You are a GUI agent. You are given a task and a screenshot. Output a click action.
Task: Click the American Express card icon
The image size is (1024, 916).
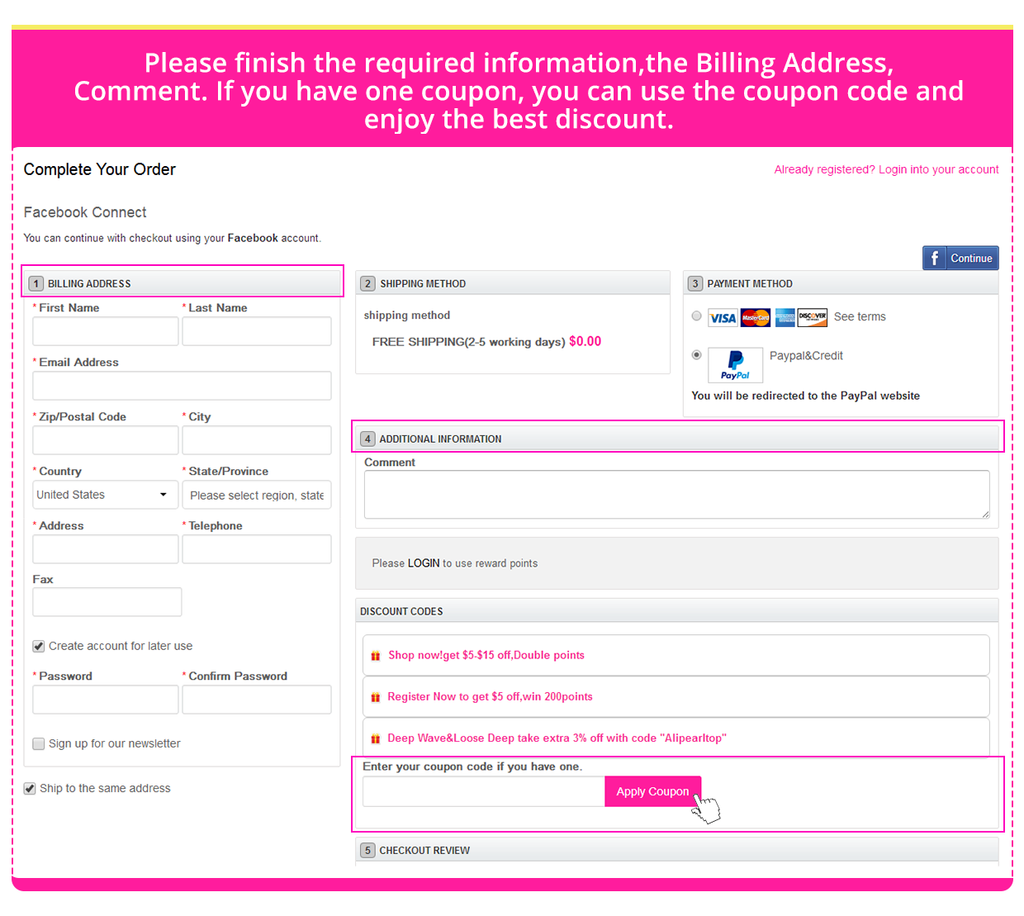point(784,318)
